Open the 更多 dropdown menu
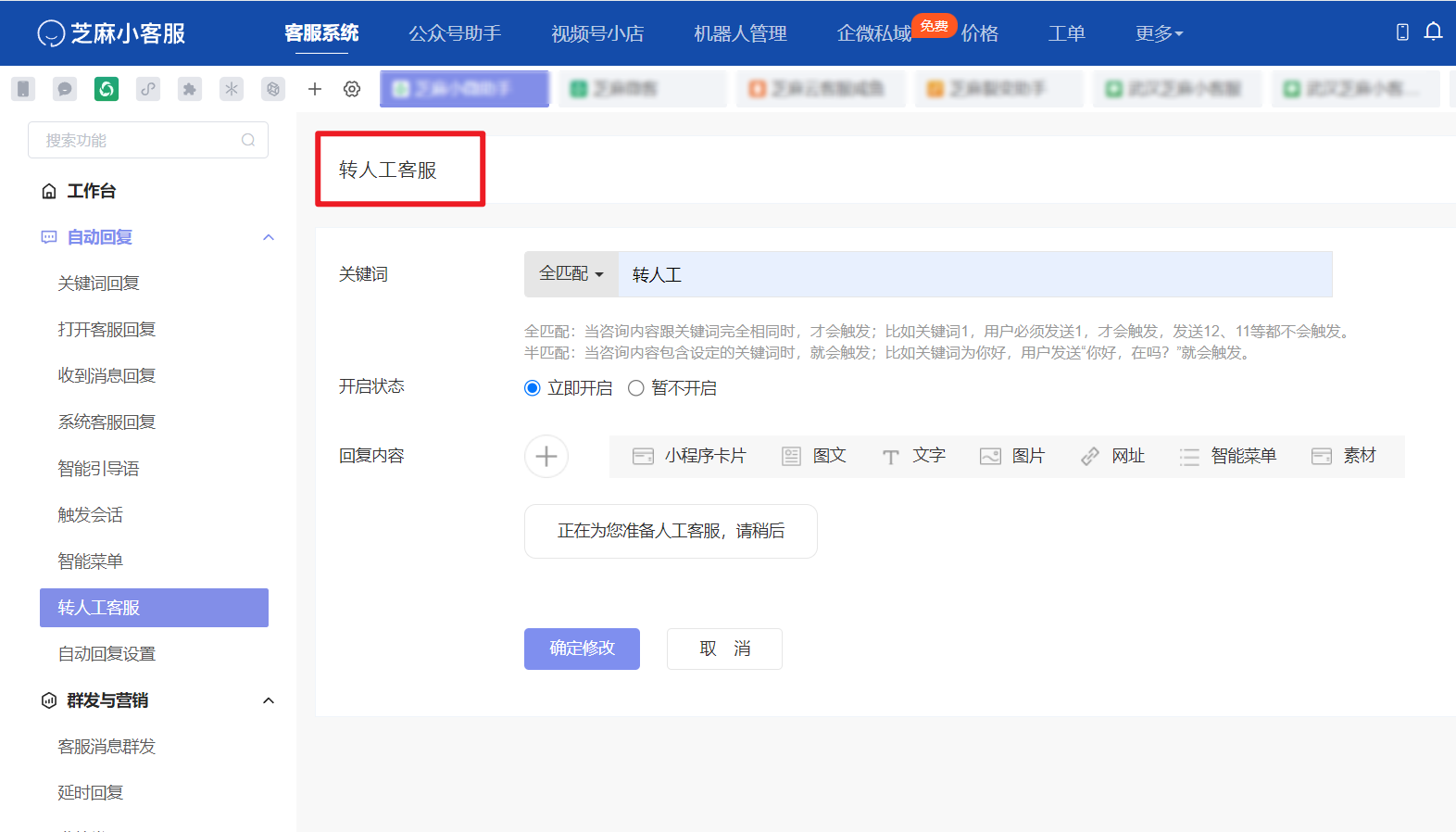The image size is (1456, 832). coord(1160,33)
